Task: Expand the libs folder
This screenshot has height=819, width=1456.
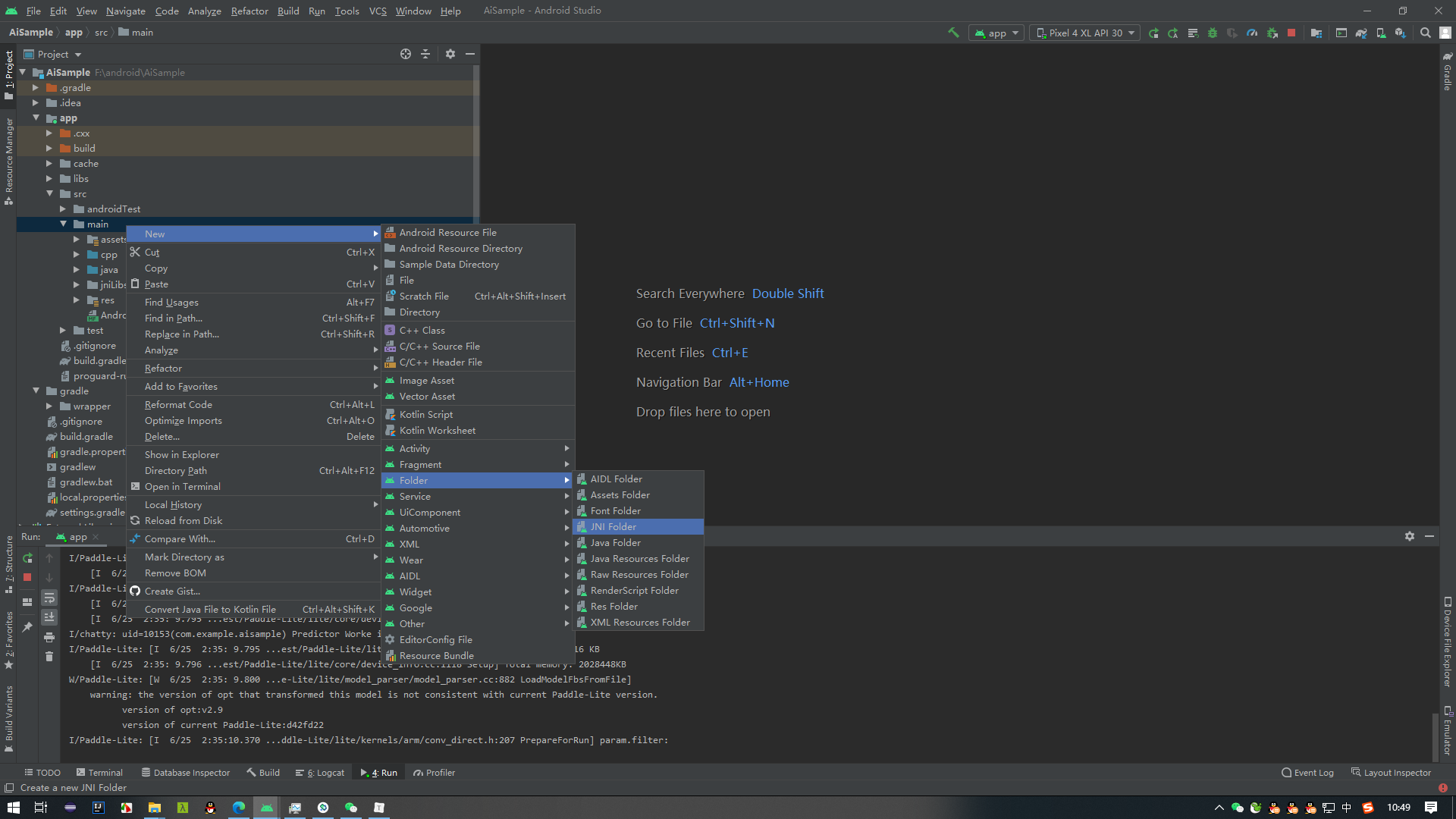Action: [49, 179]
